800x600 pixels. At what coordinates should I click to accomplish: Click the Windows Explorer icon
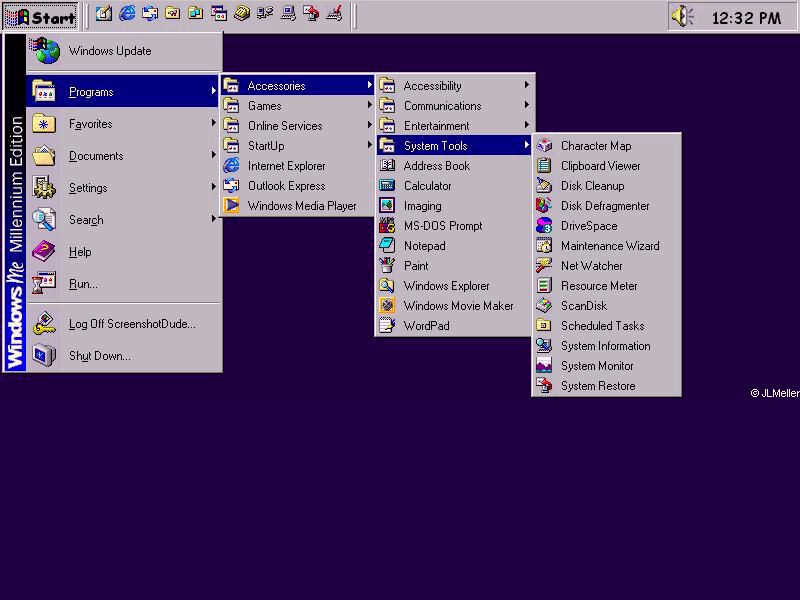coord(387,286)
